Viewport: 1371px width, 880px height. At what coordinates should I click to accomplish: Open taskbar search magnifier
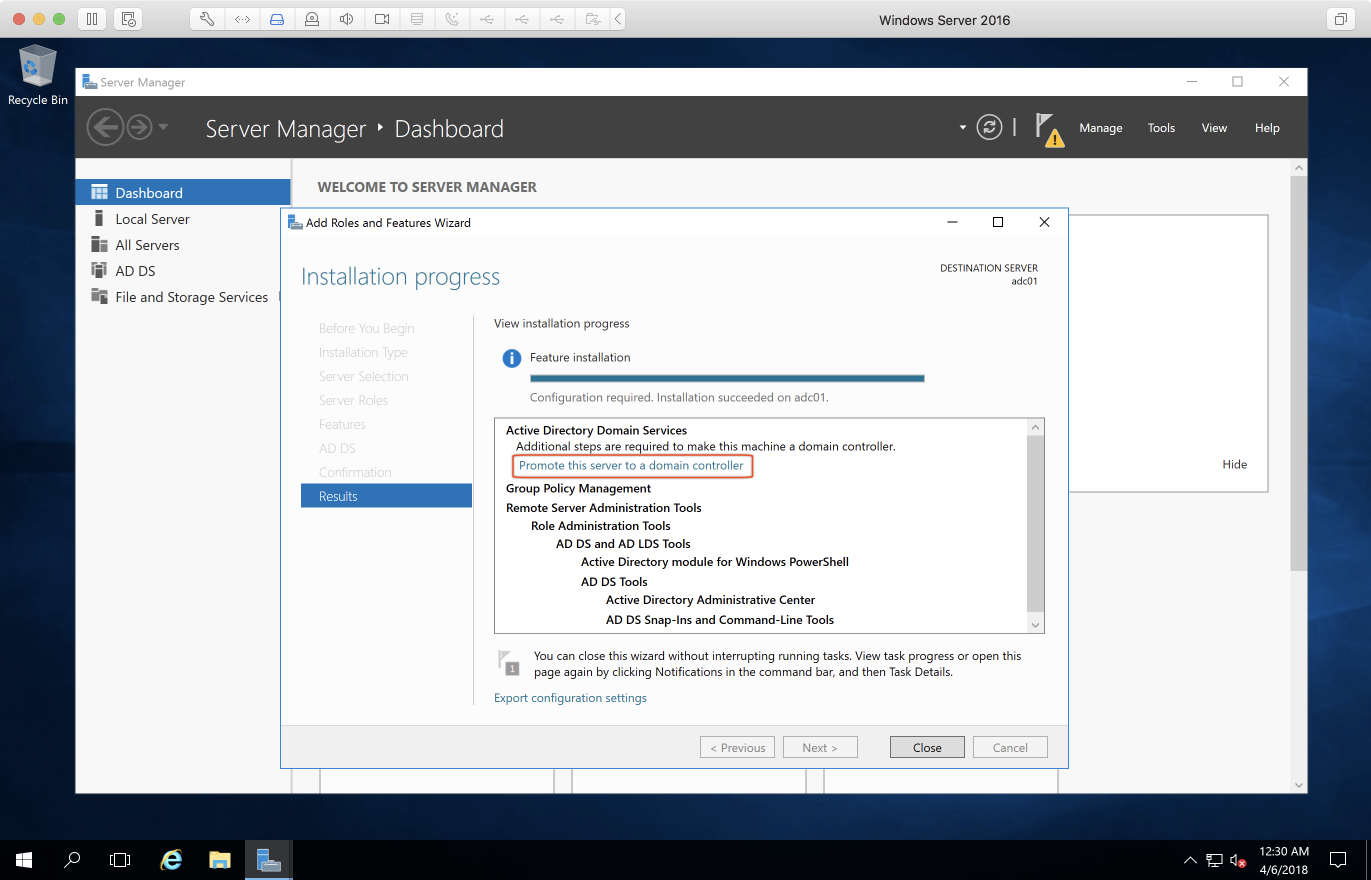72,860
